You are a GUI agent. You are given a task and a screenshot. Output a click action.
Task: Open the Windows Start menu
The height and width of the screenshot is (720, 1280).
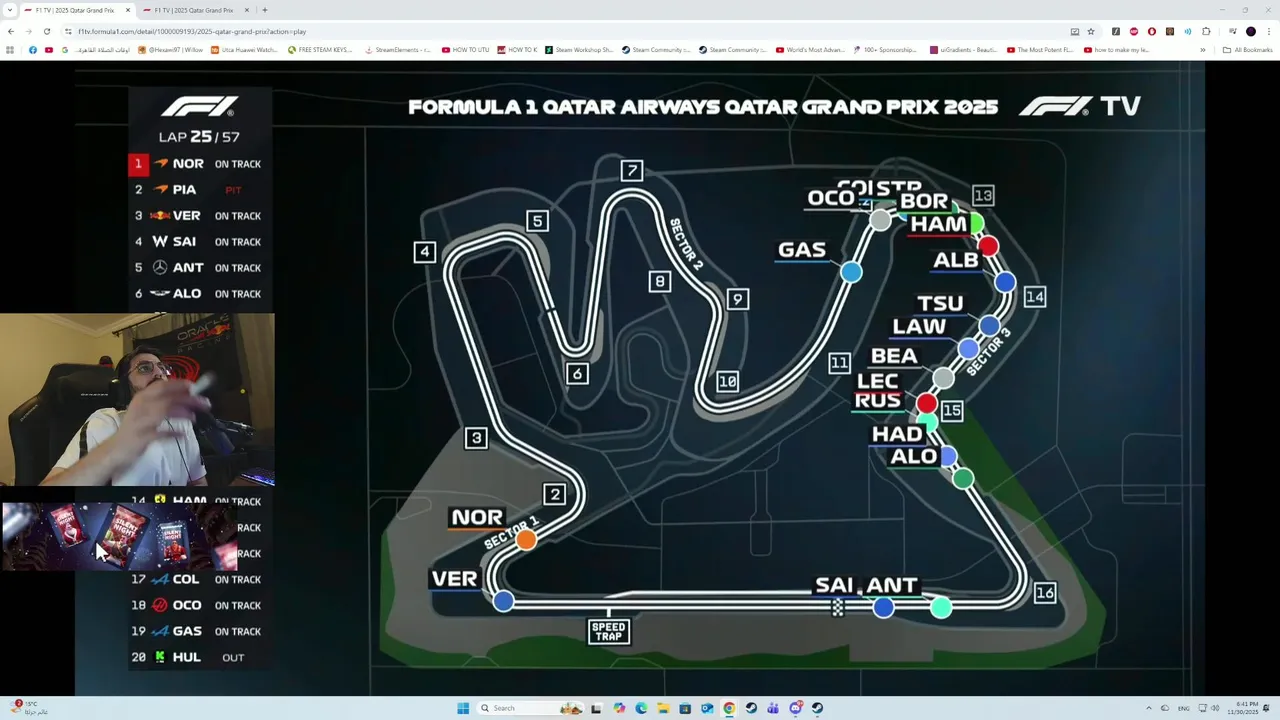pyautogui.click(x=463, y=708)
